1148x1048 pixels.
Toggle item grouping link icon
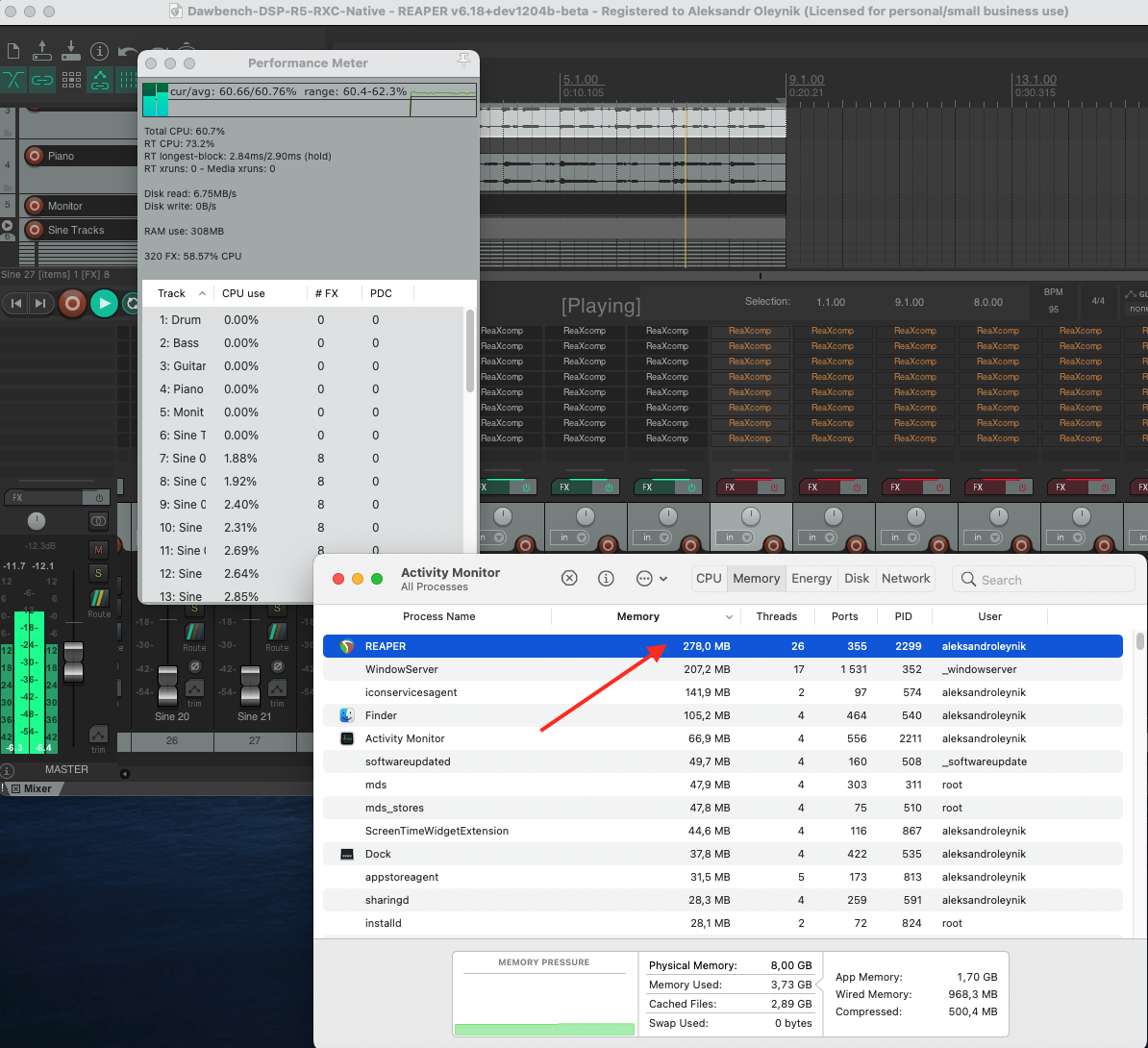(41, 80)
